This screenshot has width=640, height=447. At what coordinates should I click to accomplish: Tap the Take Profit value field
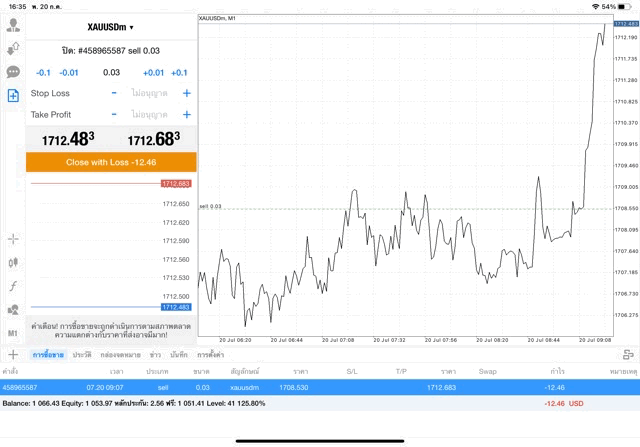point(150,115)
